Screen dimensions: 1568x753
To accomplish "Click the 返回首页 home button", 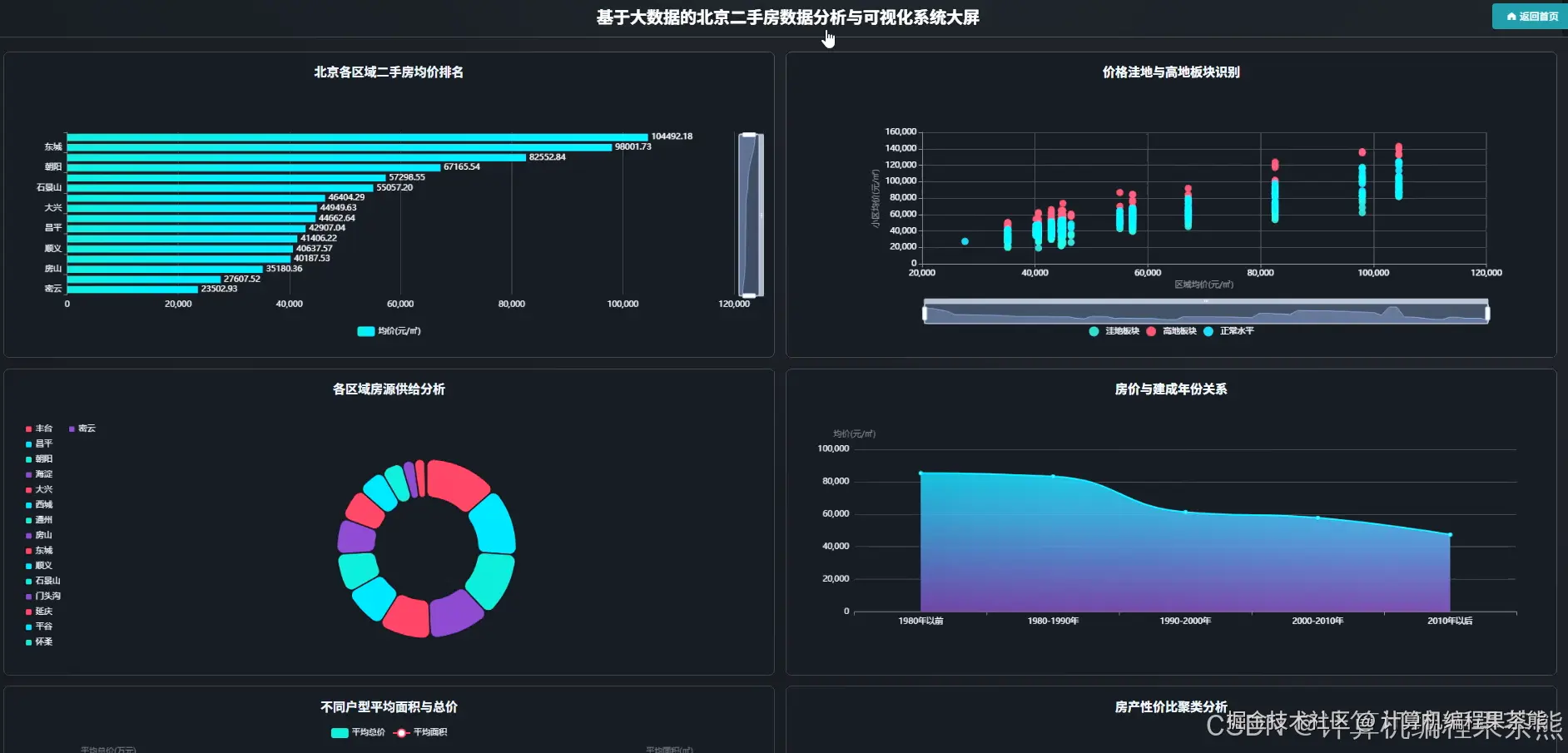I will (x=1531, y=17).
